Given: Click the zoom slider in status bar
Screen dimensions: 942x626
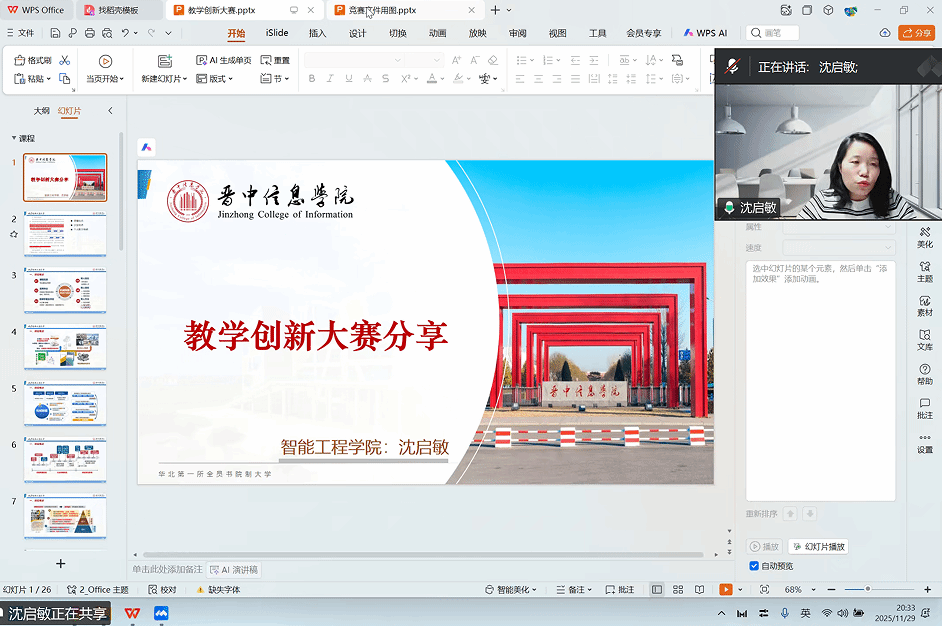Looking at the screenshot, I should click(x=868, y=590).
